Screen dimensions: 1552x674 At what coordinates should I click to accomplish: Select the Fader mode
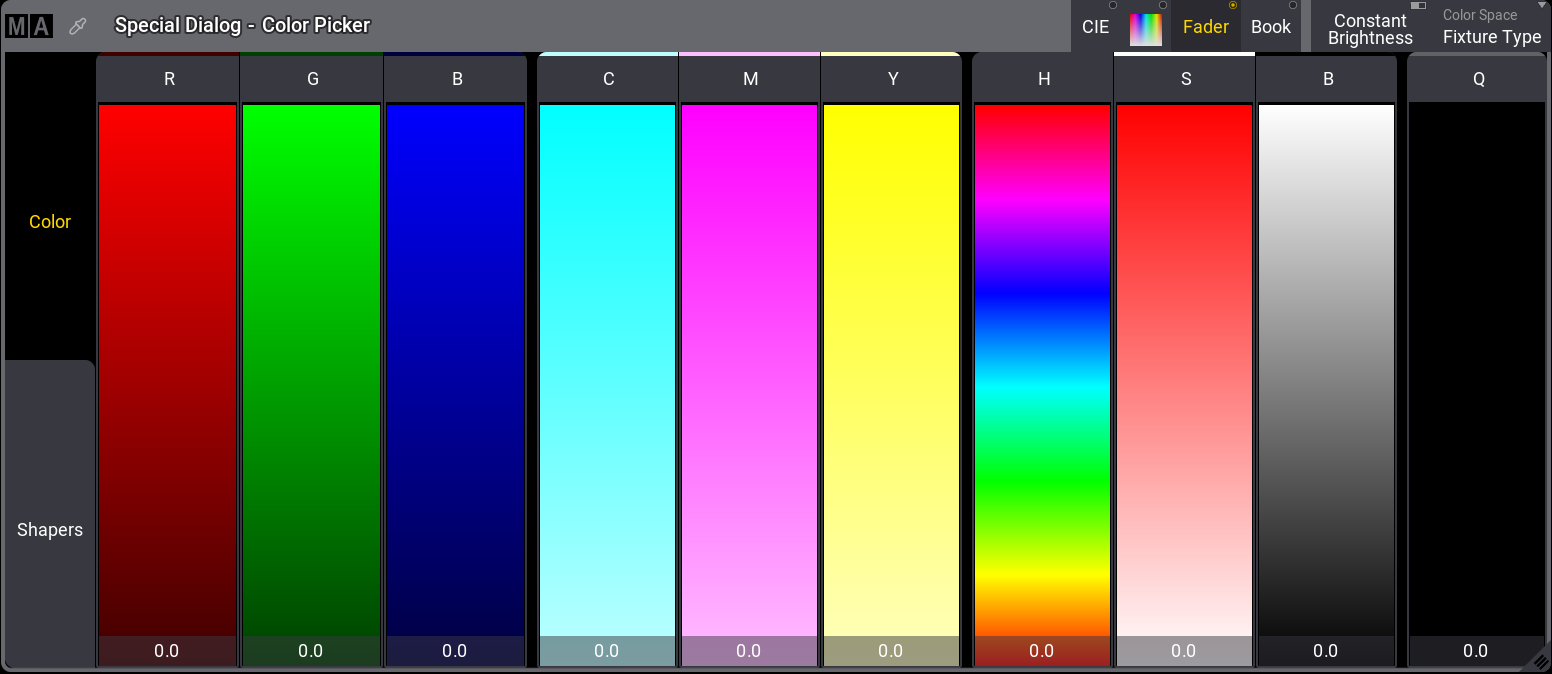(1205, 27)
